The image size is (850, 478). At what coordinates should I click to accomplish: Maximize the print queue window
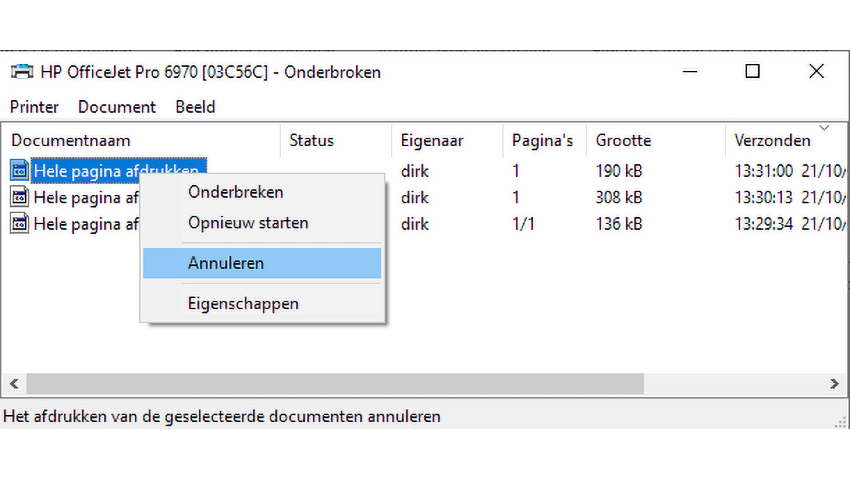752,71
